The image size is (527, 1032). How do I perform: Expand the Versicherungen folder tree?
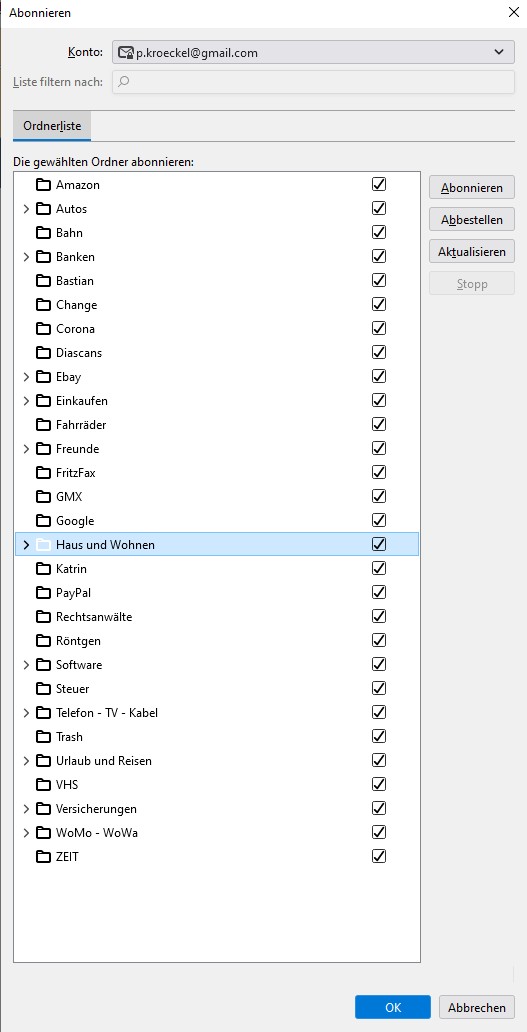click(26, 808)
